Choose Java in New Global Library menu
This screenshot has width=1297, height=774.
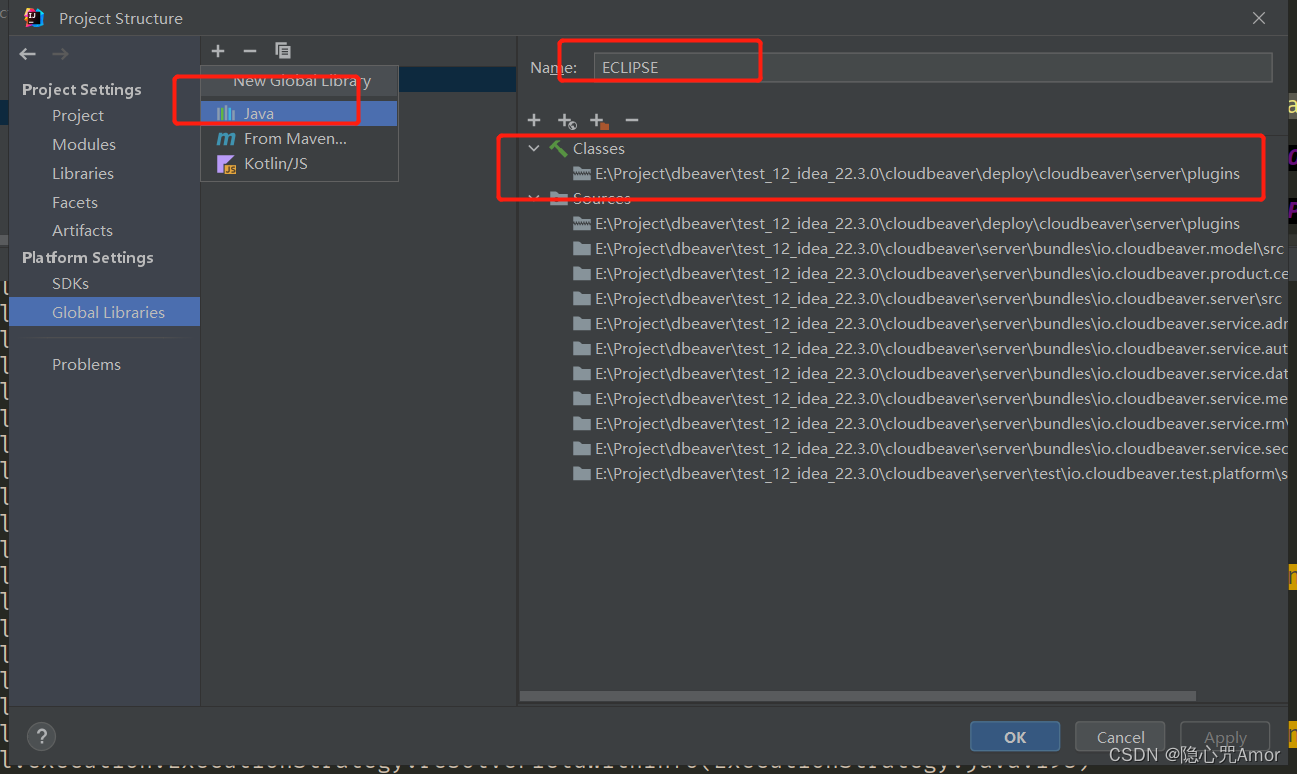point(299,113)
